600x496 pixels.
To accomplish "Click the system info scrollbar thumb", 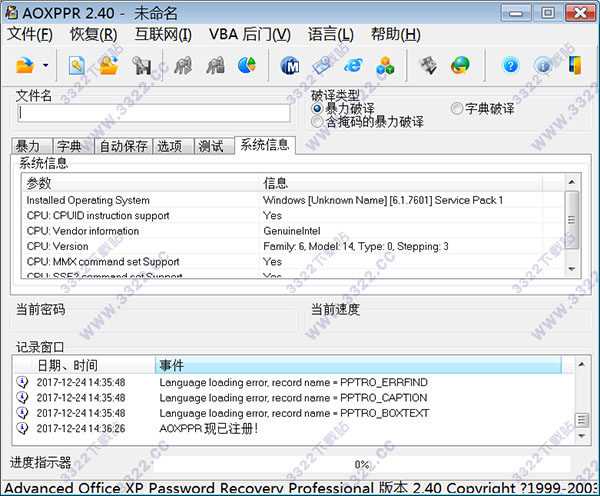I will click(572, 220).
